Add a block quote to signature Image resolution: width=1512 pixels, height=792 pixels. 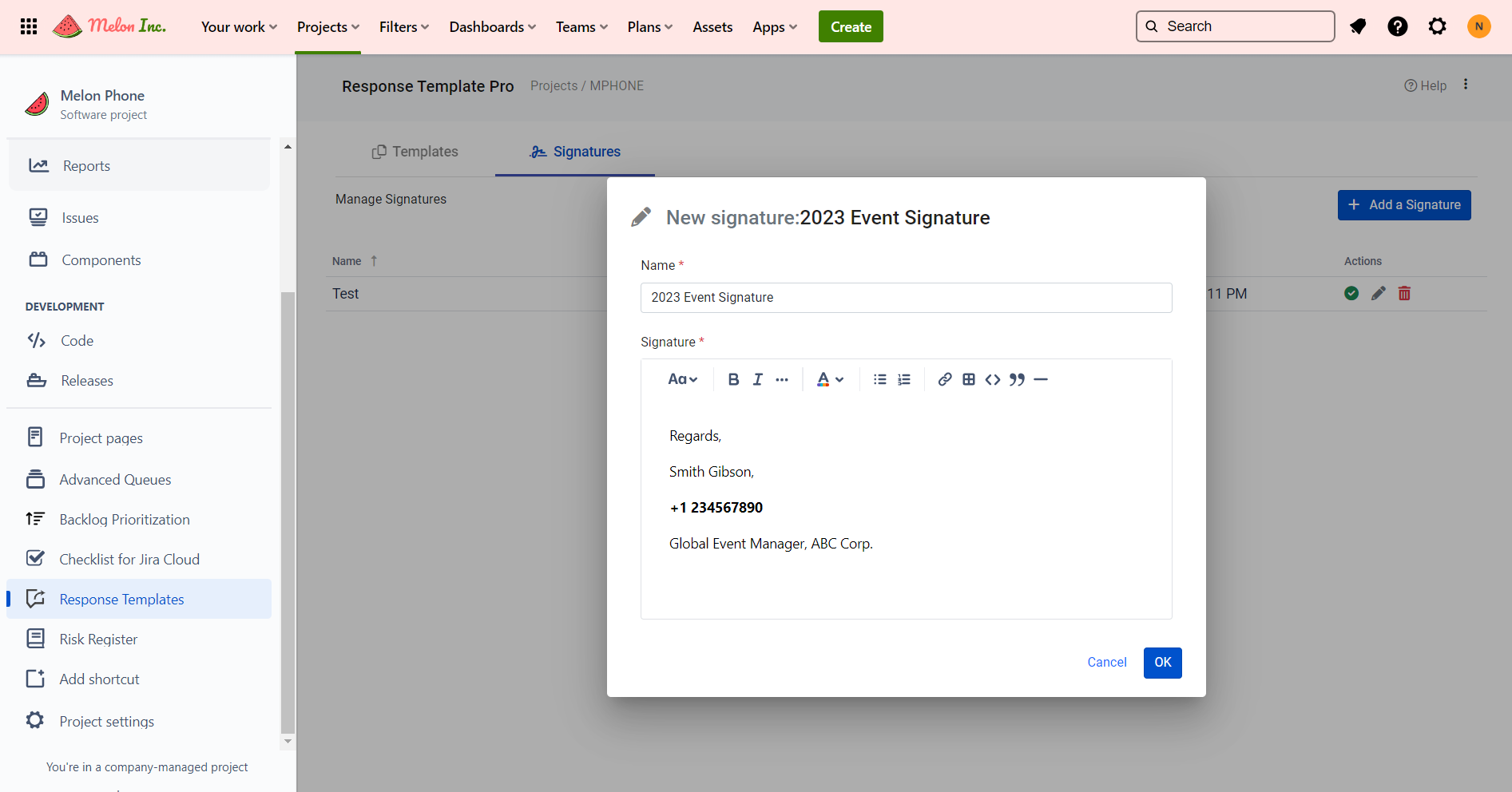pyautogui.click(x=1016, y=379)
